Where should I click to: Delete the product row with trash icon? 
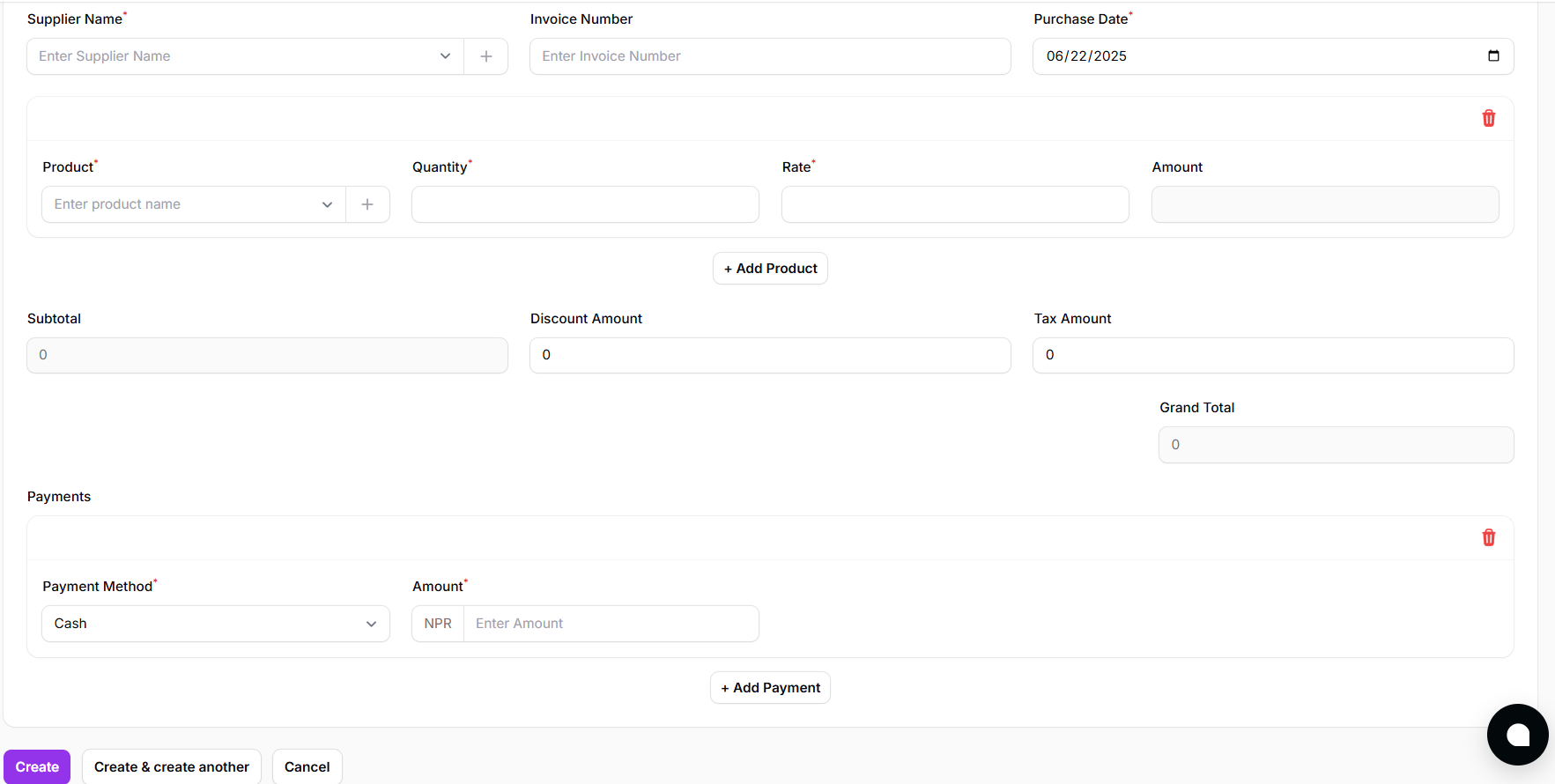1488,118
